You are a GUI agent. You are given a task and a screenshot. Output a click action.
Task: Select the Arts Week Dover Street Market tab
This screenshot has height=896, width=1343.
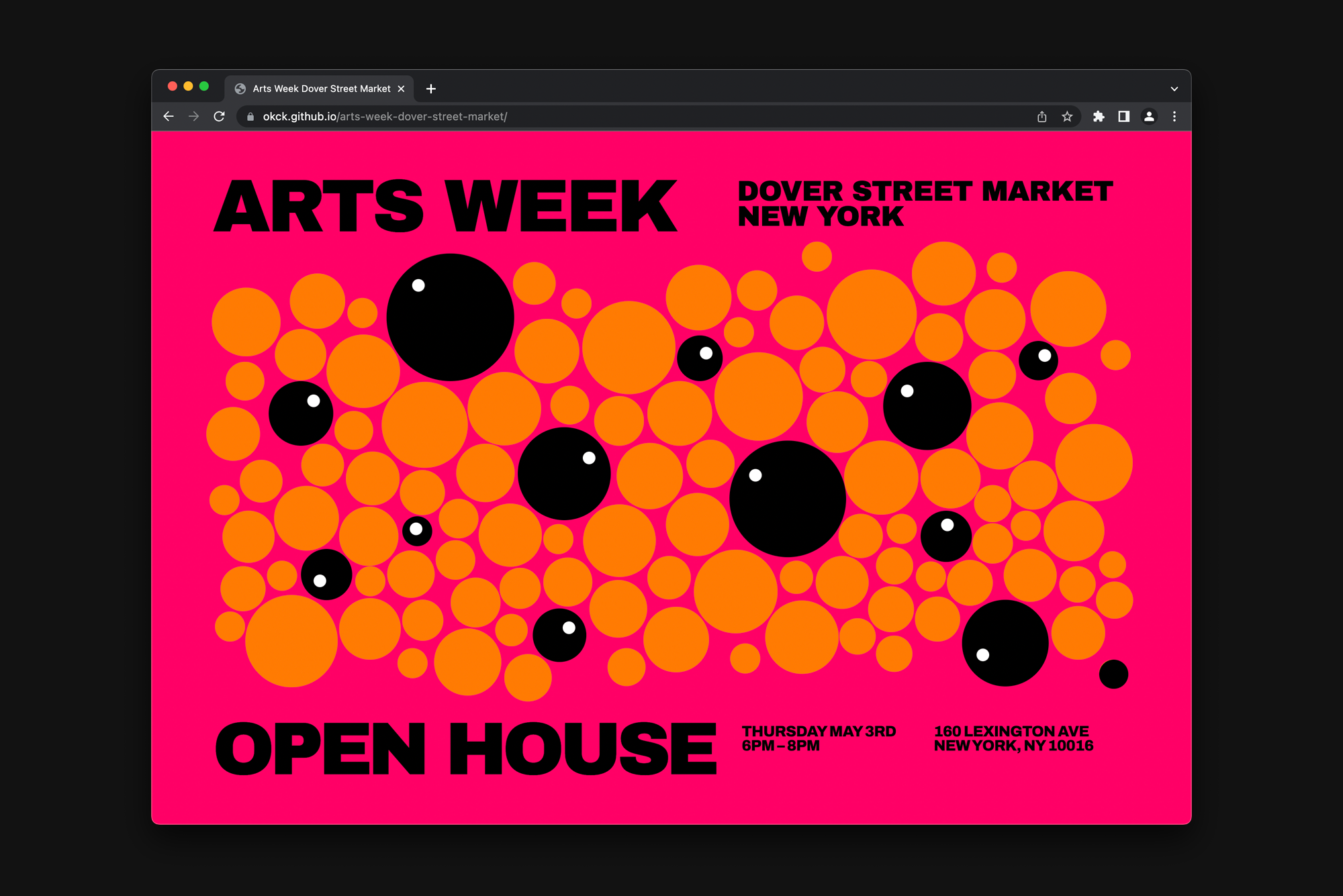[320, 89]
